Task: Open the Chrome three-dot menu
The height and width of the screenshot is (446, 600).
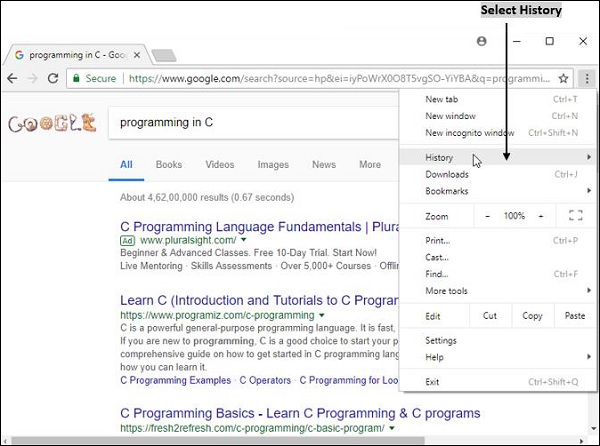Action: tap(587, 78)
